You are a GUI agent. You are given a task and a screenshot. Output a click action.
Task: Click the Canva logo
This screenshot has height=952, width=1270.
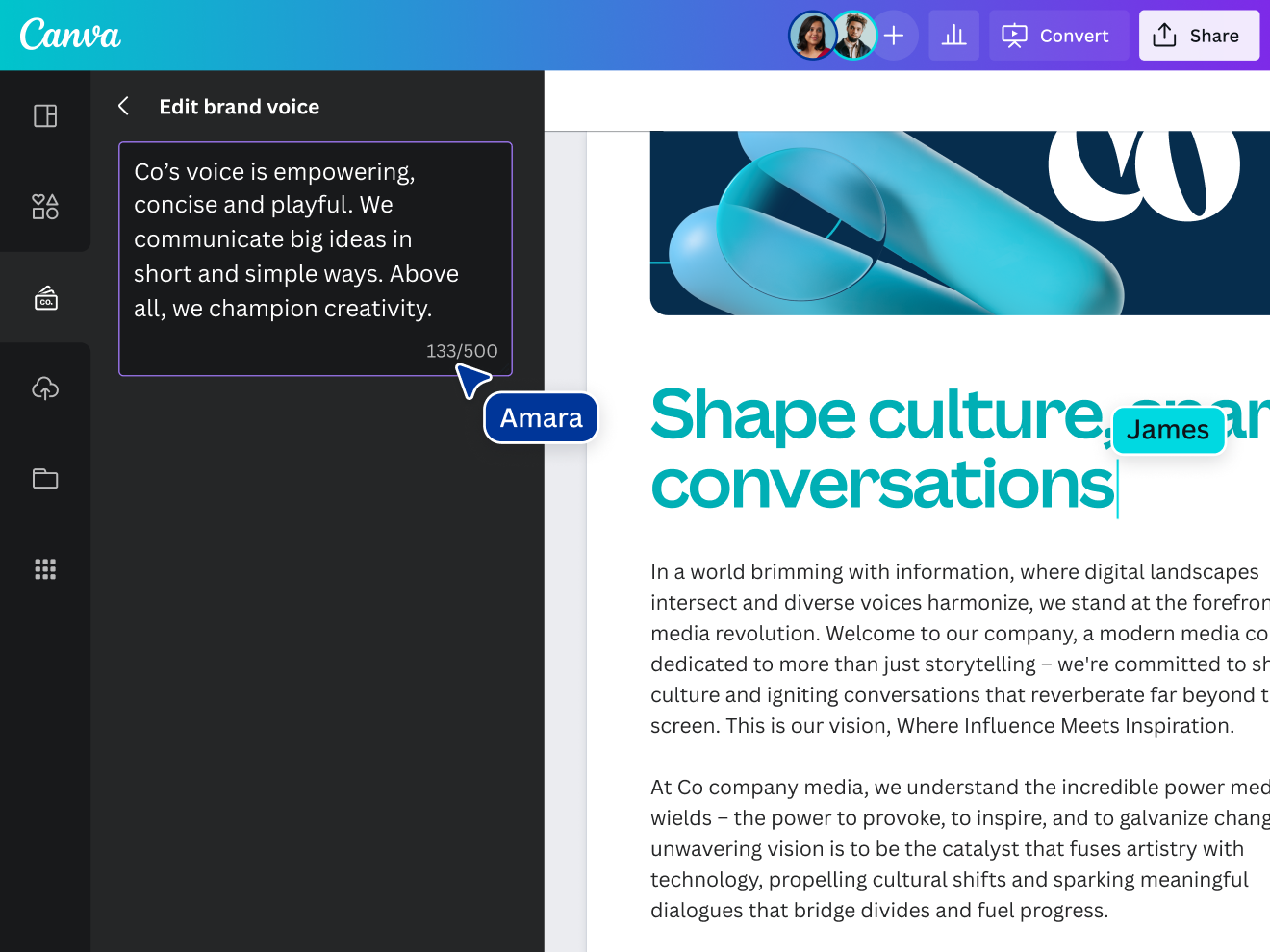click(70, 36)
